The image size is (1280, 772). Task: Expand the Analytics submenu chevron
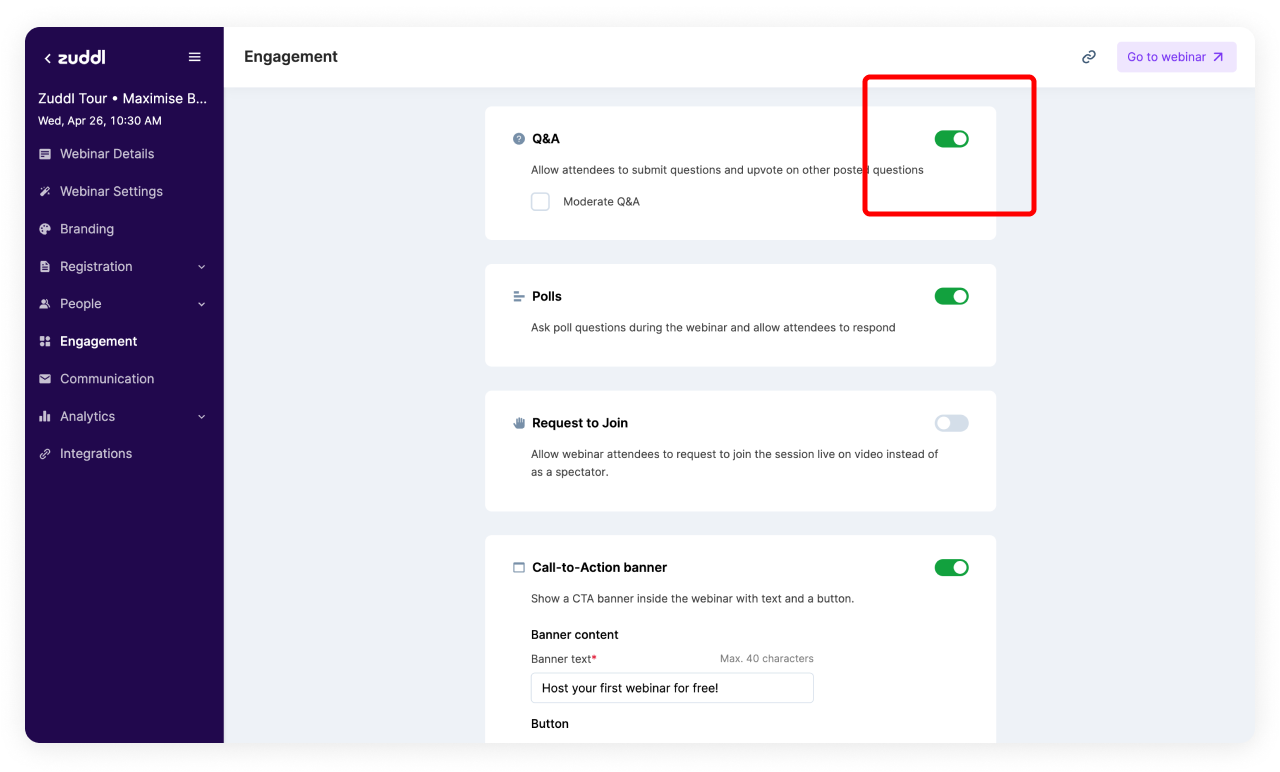coord(202,417)
